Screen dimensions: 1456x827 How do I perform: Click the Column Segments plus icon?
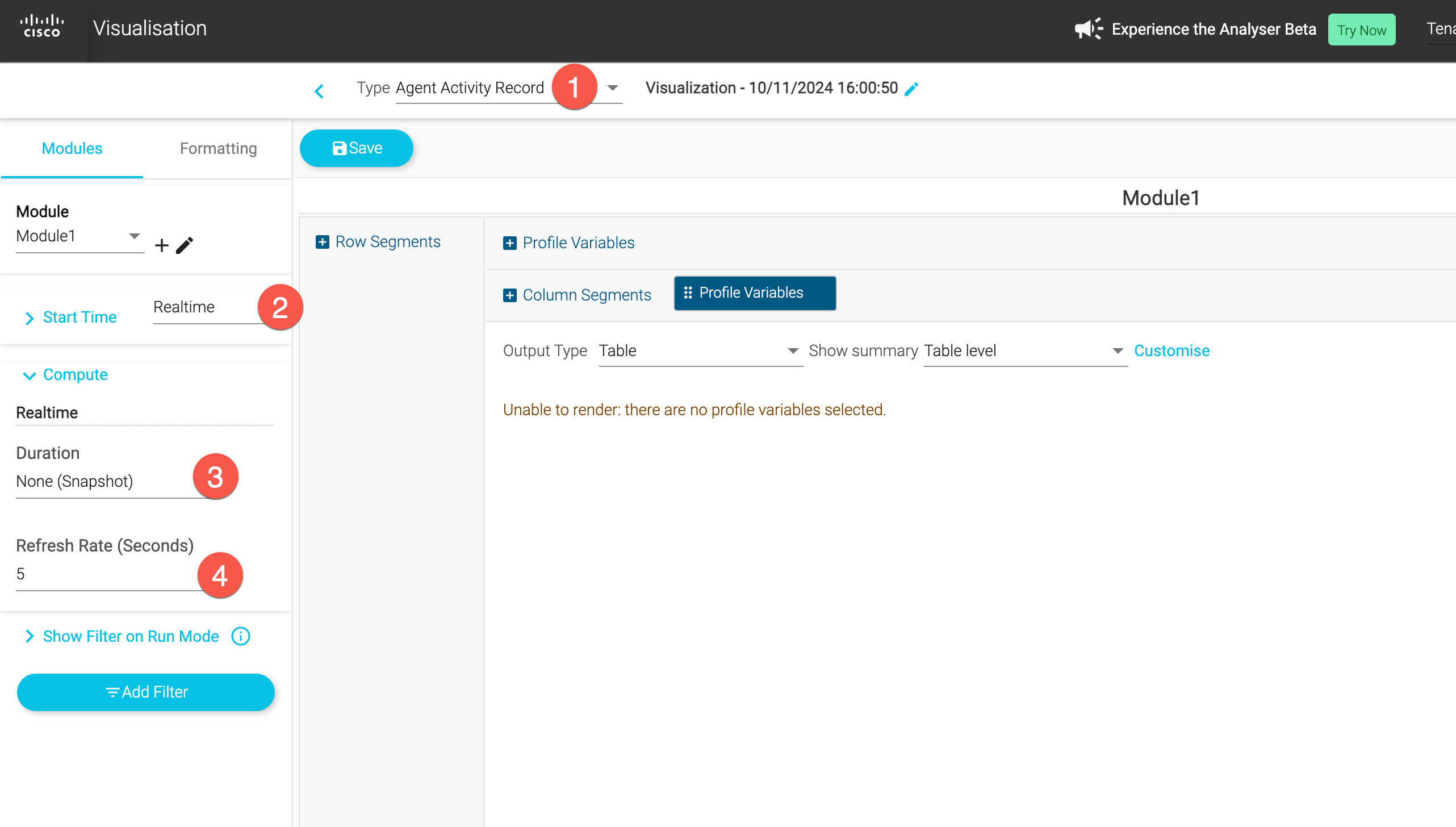509,295
